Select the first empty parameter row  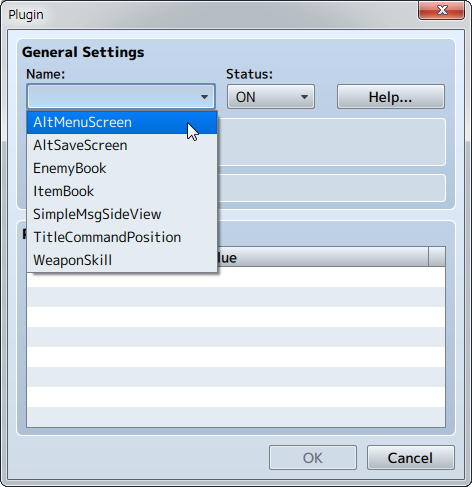[x=236, y=277]
